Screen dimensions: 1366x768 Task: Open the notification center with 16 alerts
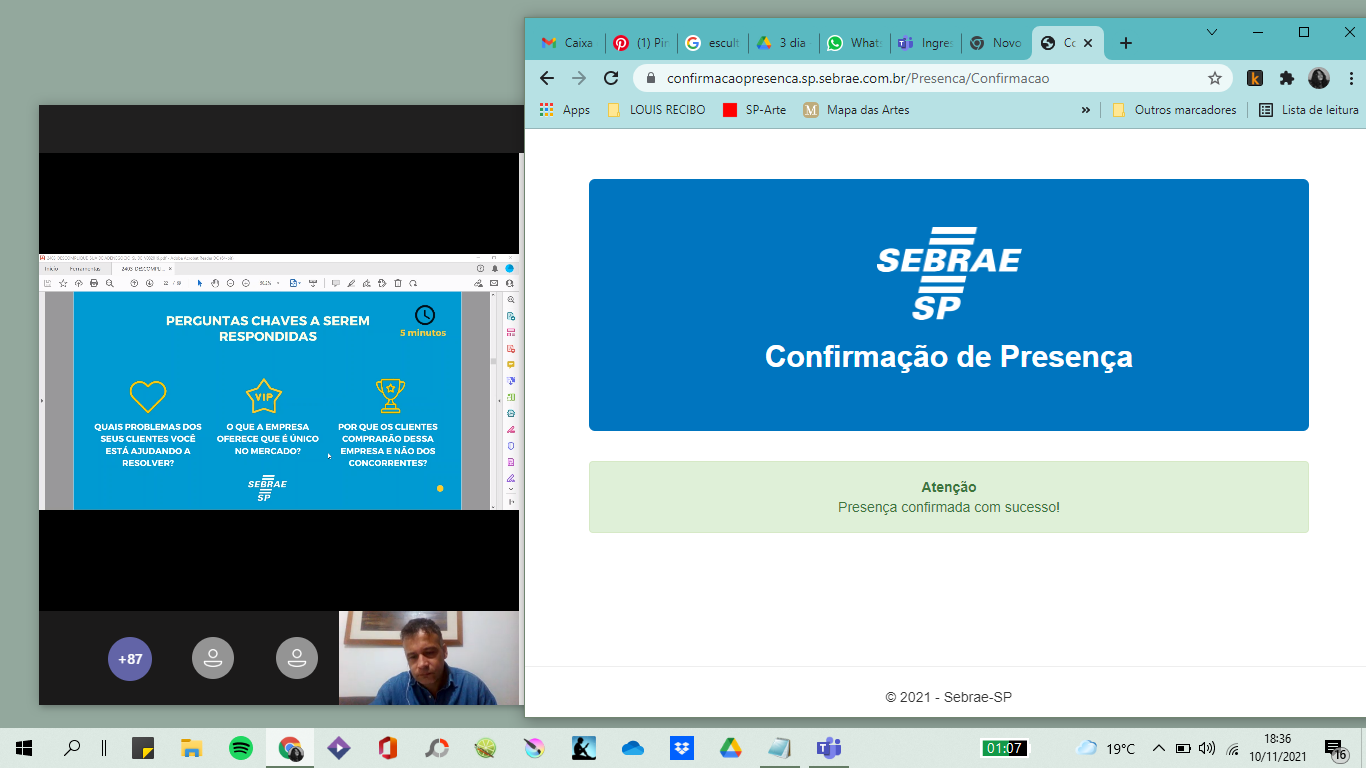point(1336,749)
